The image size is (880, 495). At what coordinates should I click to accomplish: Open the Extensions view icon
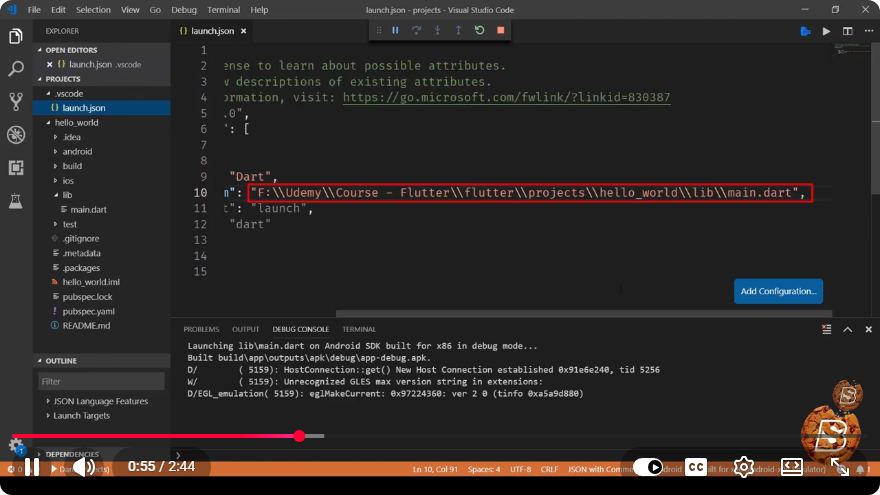[16, 167]
